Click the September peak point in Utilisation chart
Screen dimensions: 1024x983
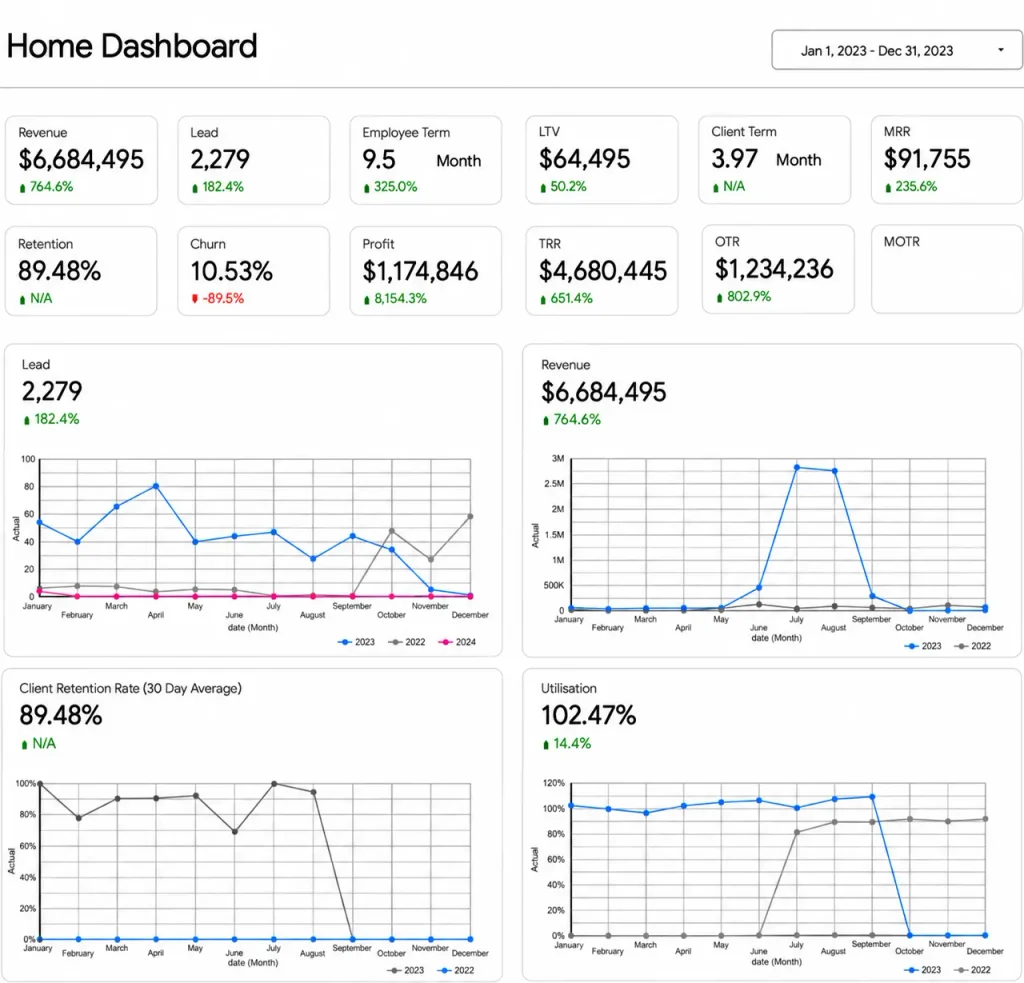(872, 797)
